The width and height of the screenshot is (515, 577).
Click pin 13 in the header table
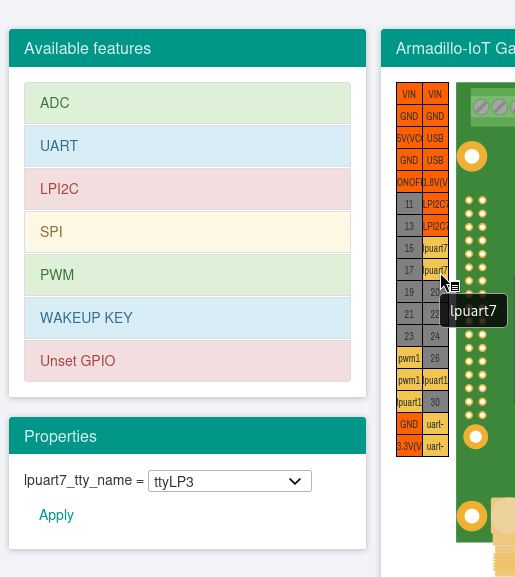pos(409,226)
